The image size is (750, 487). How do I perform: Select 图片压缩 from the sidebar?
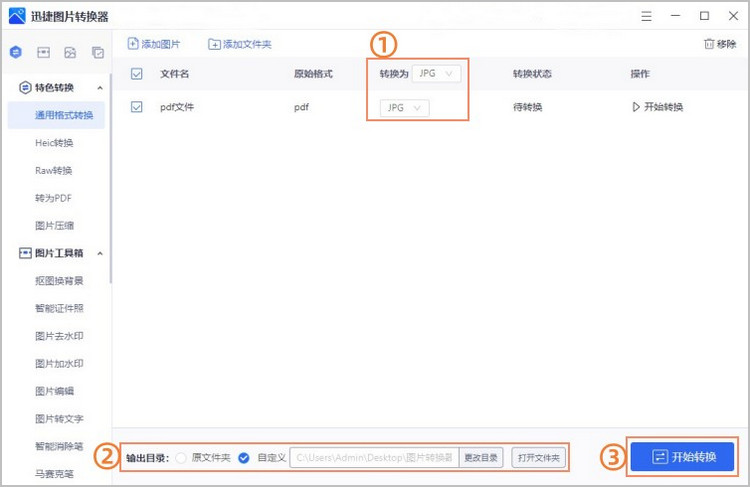click(54, 226)
